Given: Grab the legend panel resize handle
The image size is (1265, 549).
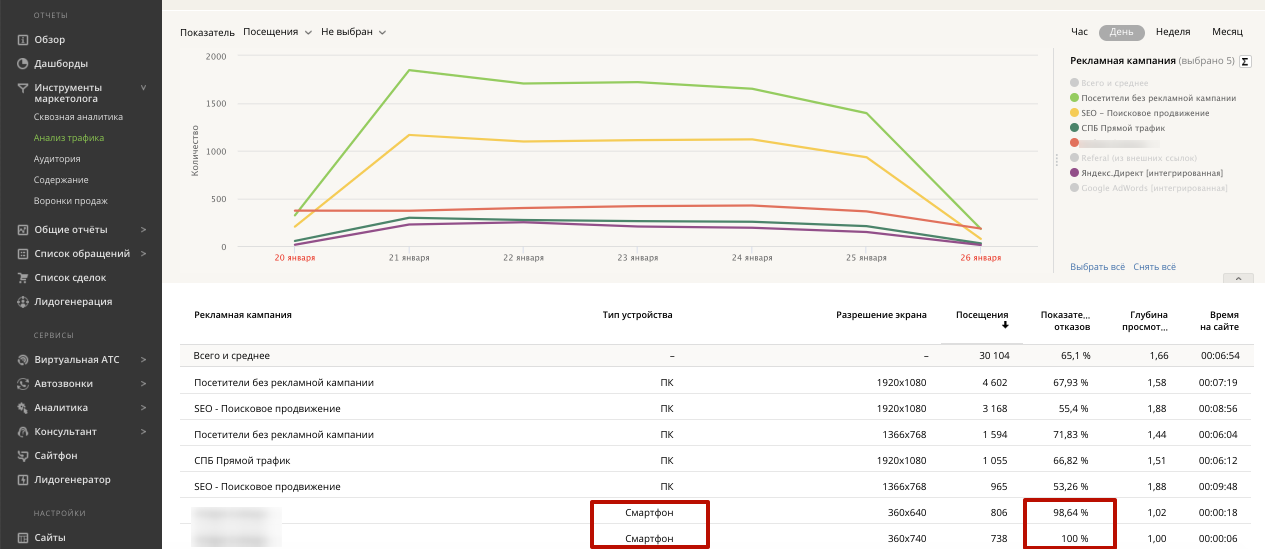Looking at the screenshot, I should [x=1057, y=160].
